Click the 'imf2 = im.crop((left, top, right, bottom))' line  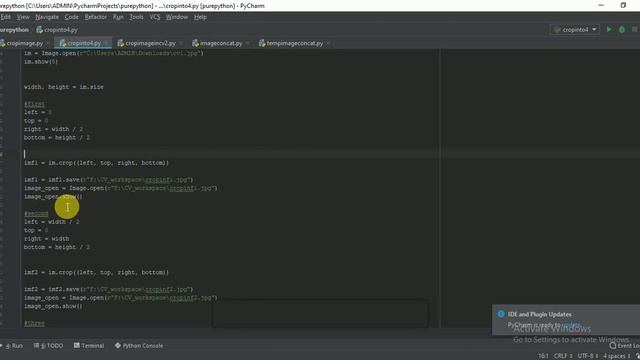click(96, 272)
